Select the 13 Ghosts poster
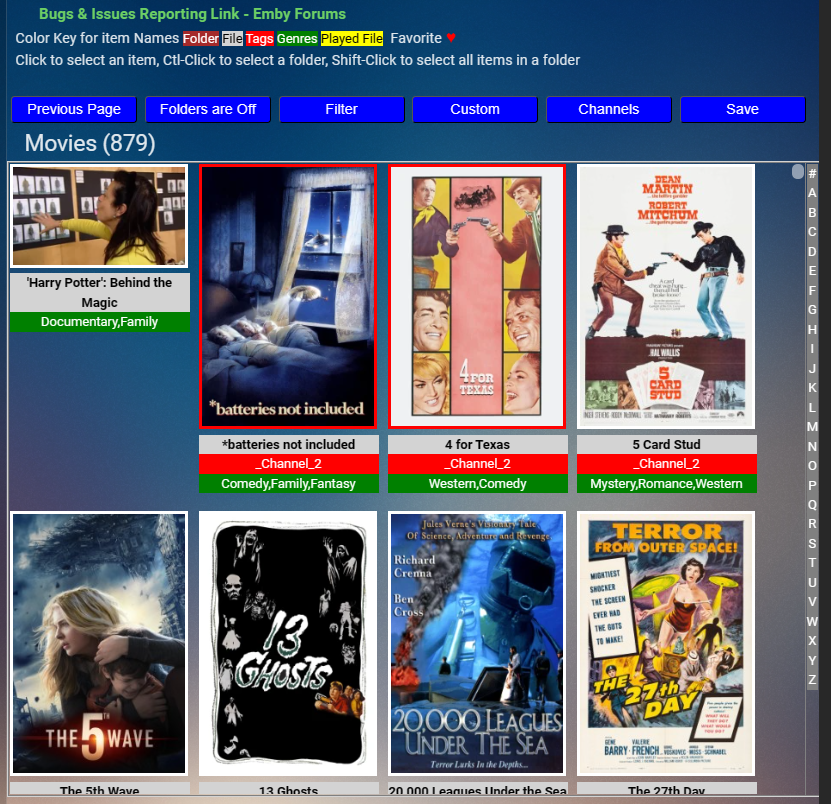 (x=288, y=643)
